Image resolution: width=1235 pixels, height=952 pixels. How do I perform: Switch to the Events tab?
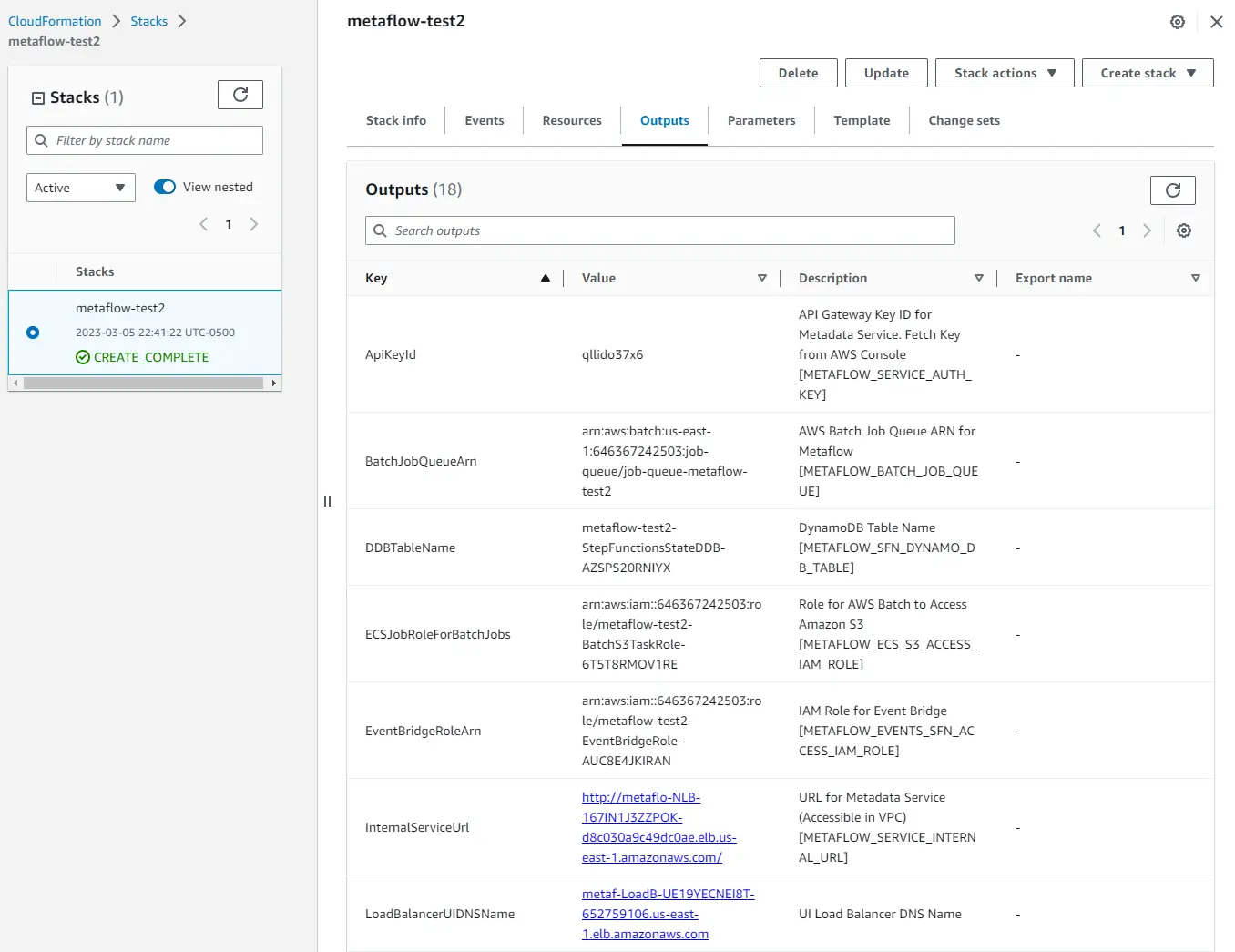click(485, 120)
